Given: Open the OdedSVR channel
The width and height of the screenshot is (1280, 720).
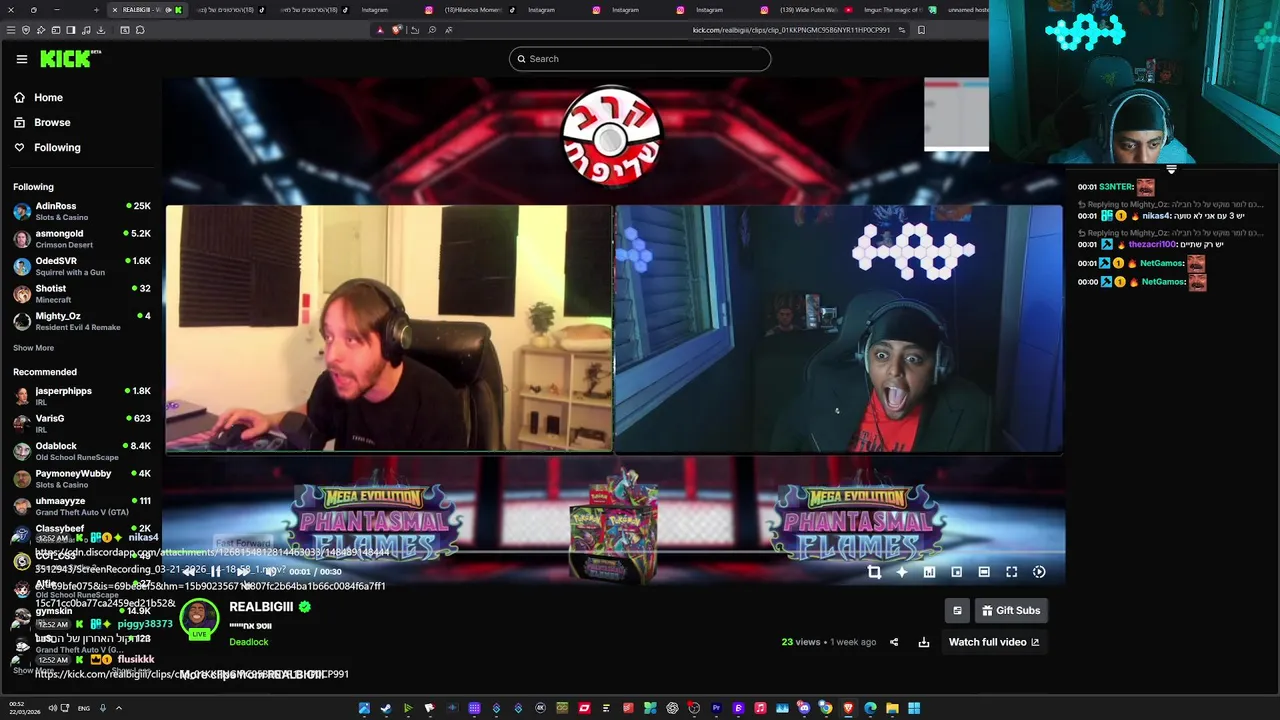Looking at the screenshot, I should pos(82,266).
